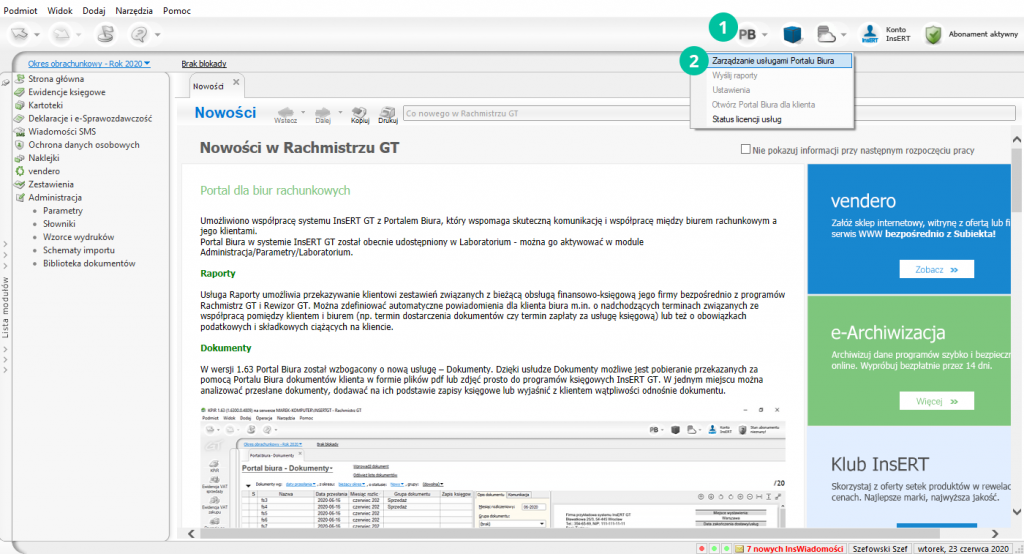Click the Administracja module icon
The height and width of the screenshot is (554, 1024).
tap(20, 197)
